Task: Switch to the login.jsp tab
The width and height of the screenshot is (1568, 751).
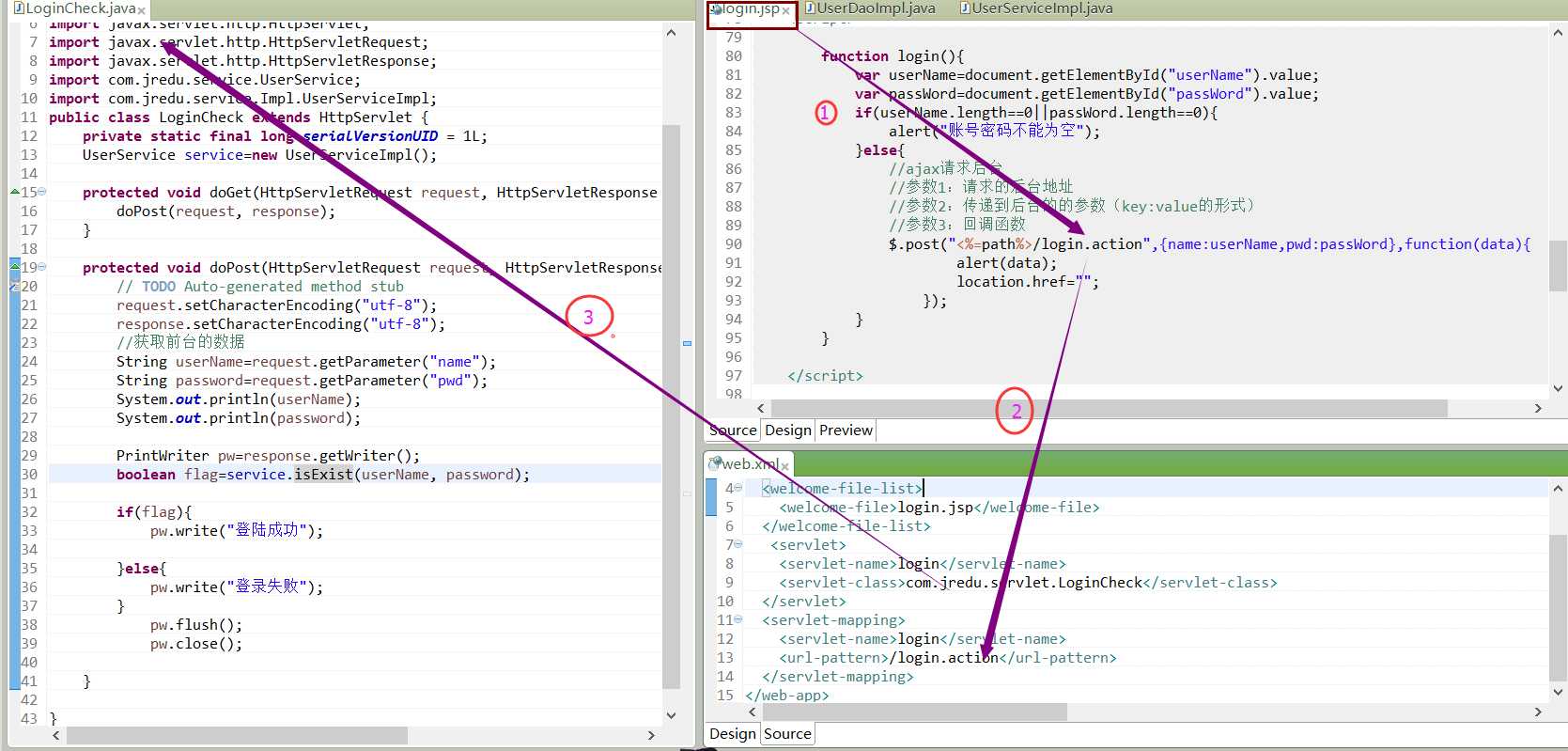Action: click(751, 9)
